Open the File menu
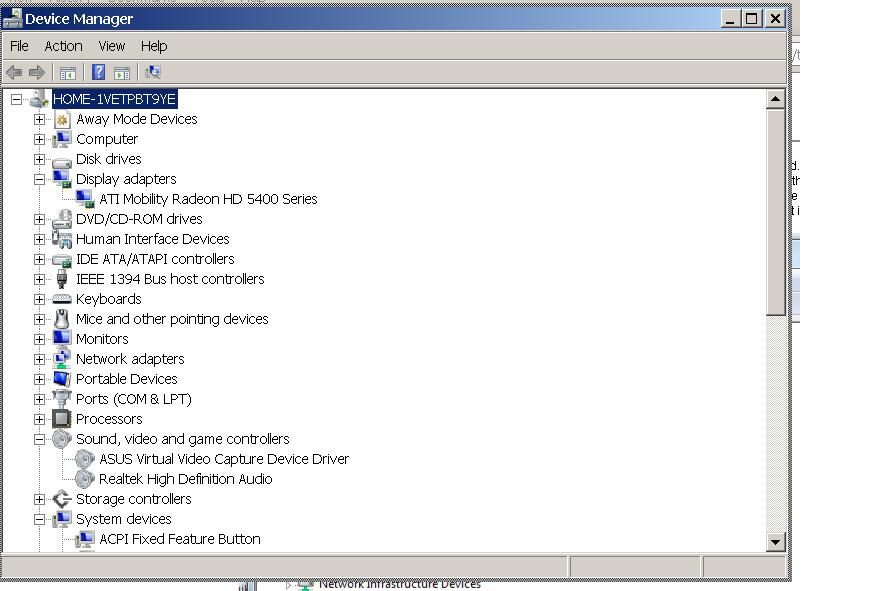 tap(19, 46)
